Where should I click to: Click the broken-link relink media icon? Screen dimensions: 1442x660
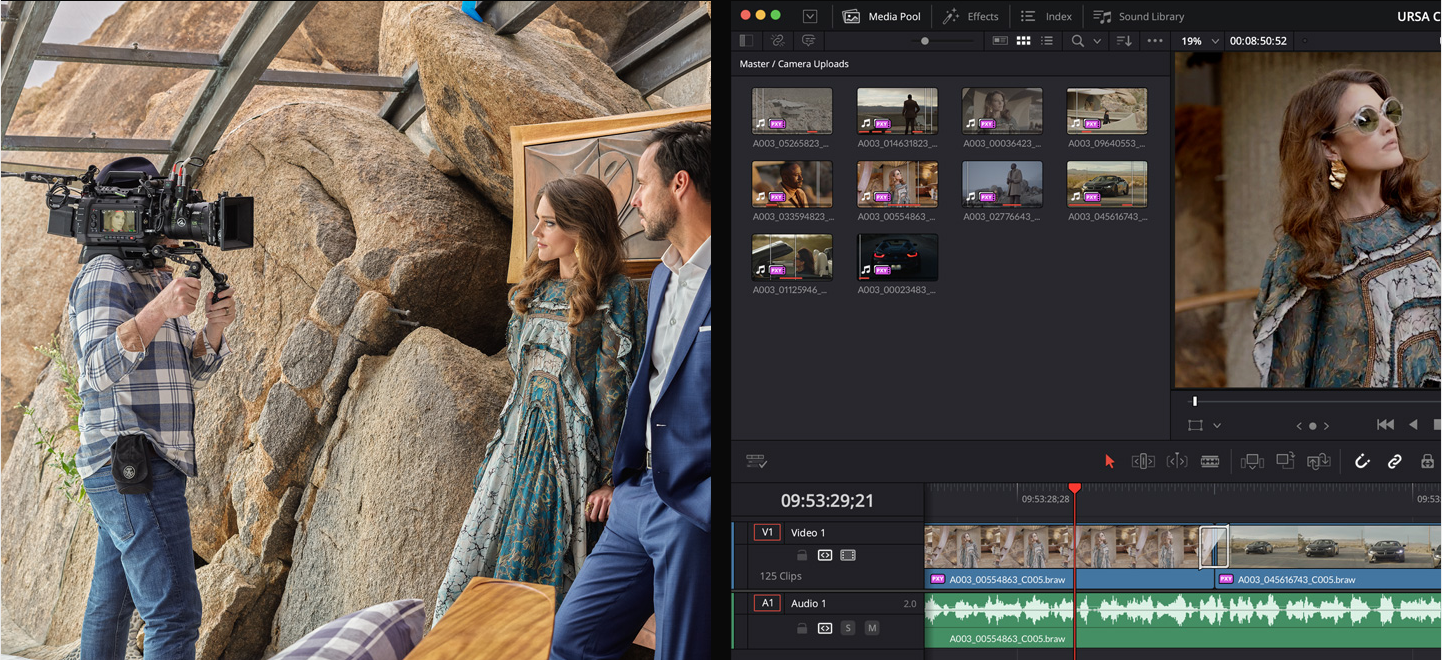777,41
